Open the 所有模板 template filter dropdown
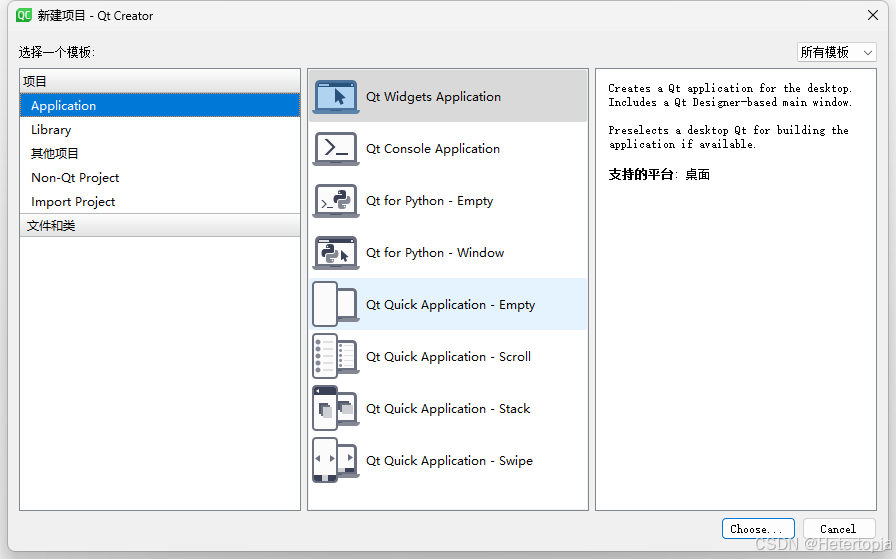This screenshot has width=896, height=559. (x=837, y=52)
